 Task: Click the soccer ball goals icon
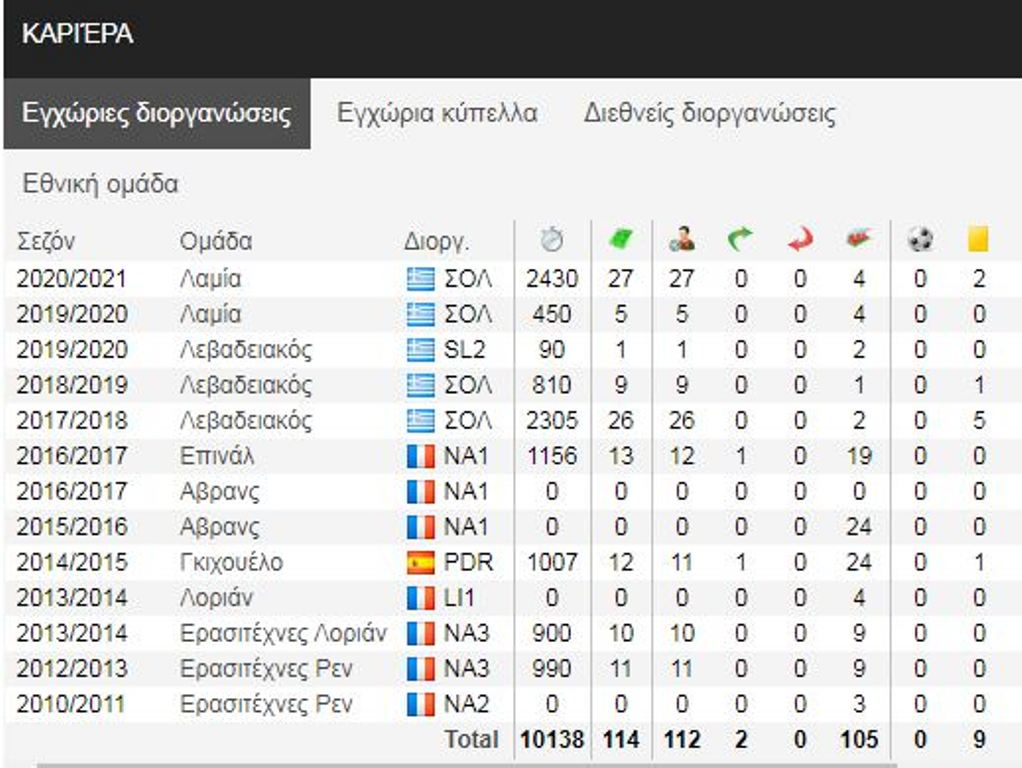click(920, 240)
